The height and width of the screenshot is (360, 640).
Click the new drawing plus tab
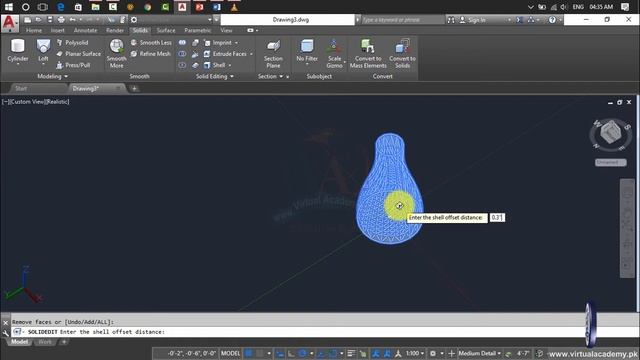click(x=134, y=88)
